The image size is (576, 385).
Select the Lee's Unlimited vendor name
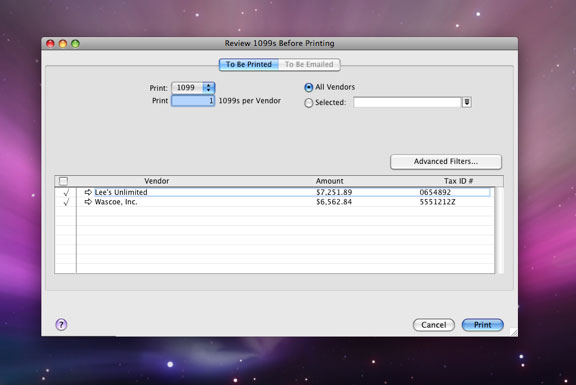point(121,192)
